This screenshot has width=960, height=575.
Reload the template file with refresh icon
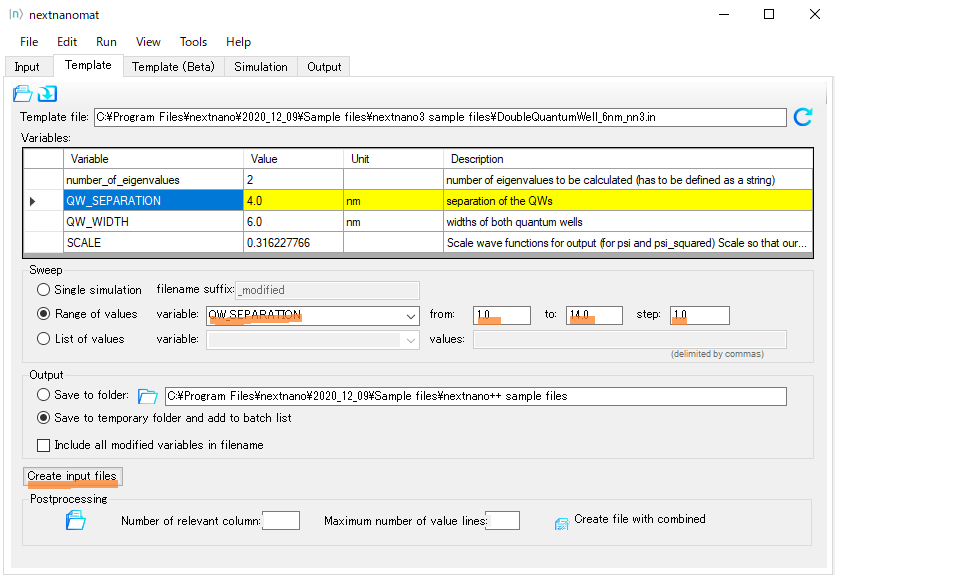click(802, 117)
